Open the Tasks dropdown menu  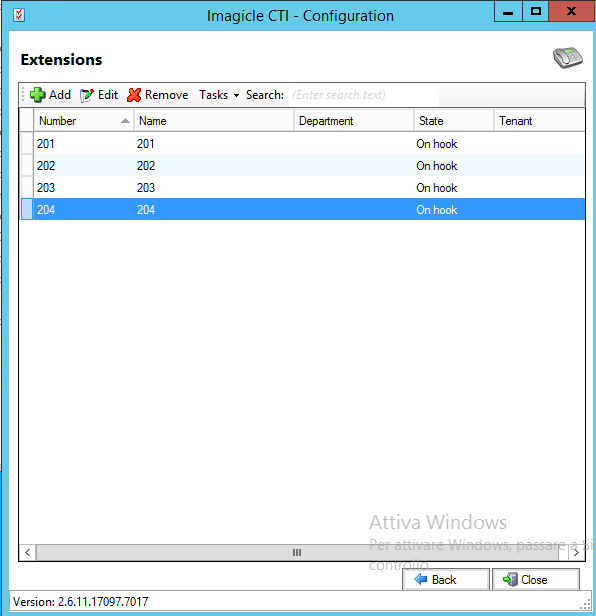coord(219,95)
